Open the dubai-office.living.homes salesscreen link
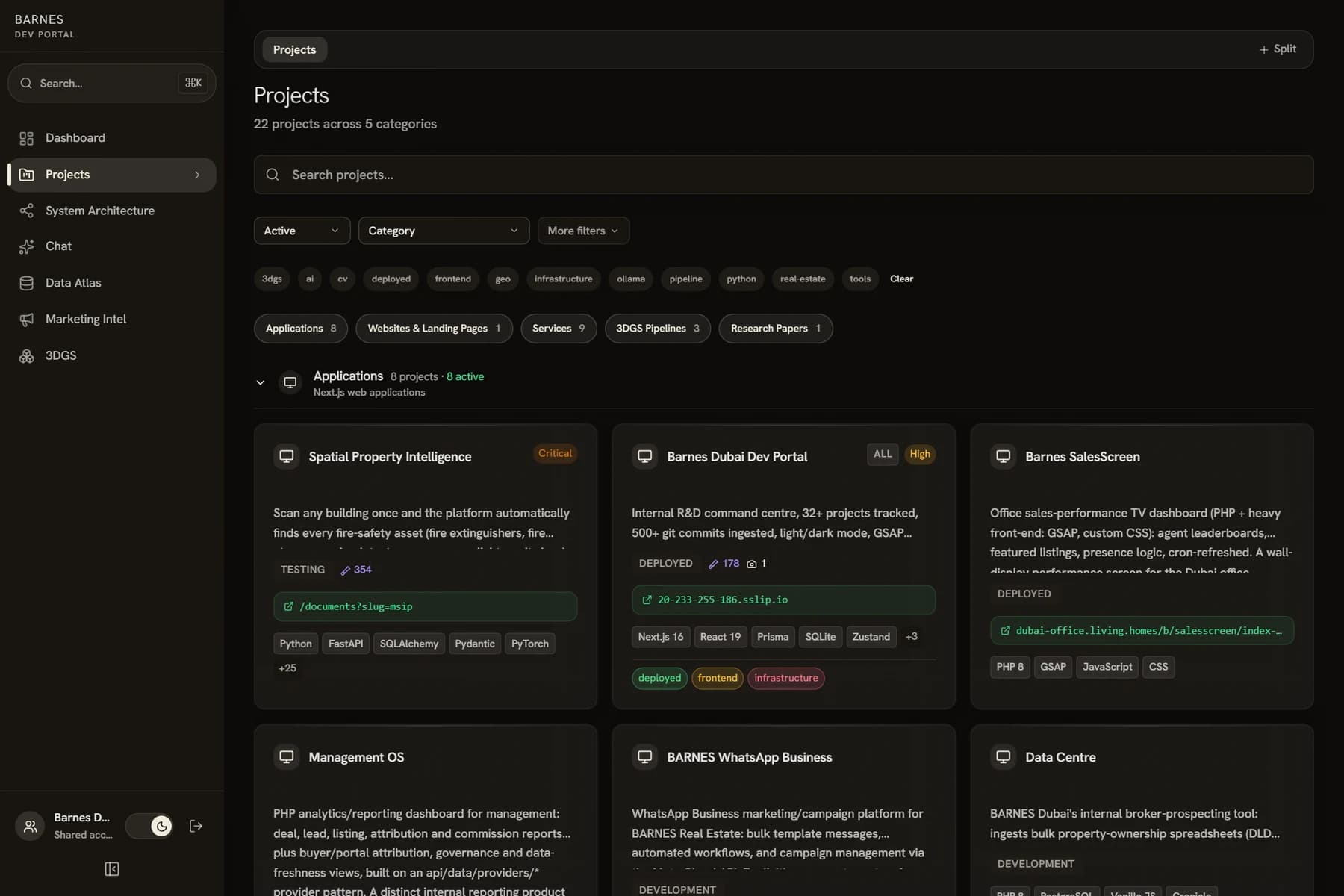Image resolution: width=1344 pixels, height=896 pixels. pos(1142,631)
